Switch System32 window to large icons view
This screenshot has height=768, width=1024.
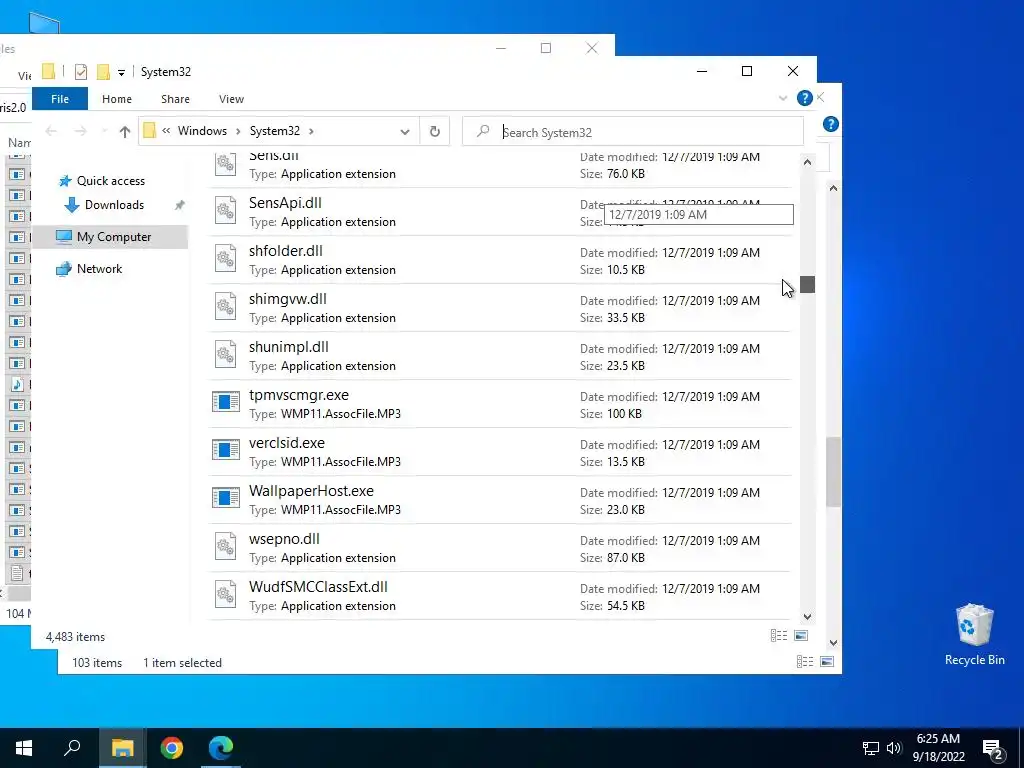[x=801, y=636]
